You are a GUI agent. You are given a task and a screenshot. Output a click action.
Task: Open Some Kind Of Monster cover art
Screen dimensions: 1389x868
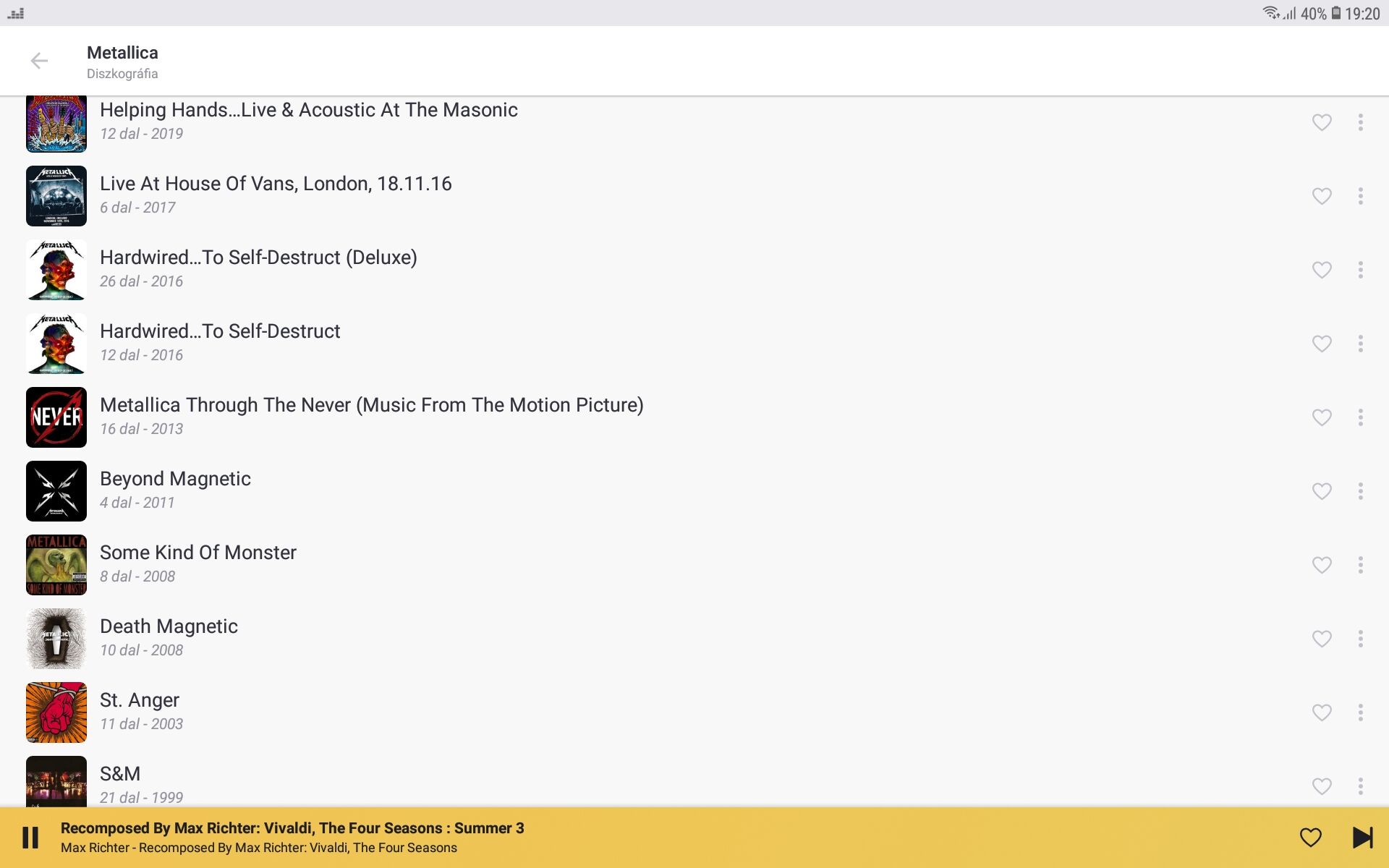coord(56,565)
